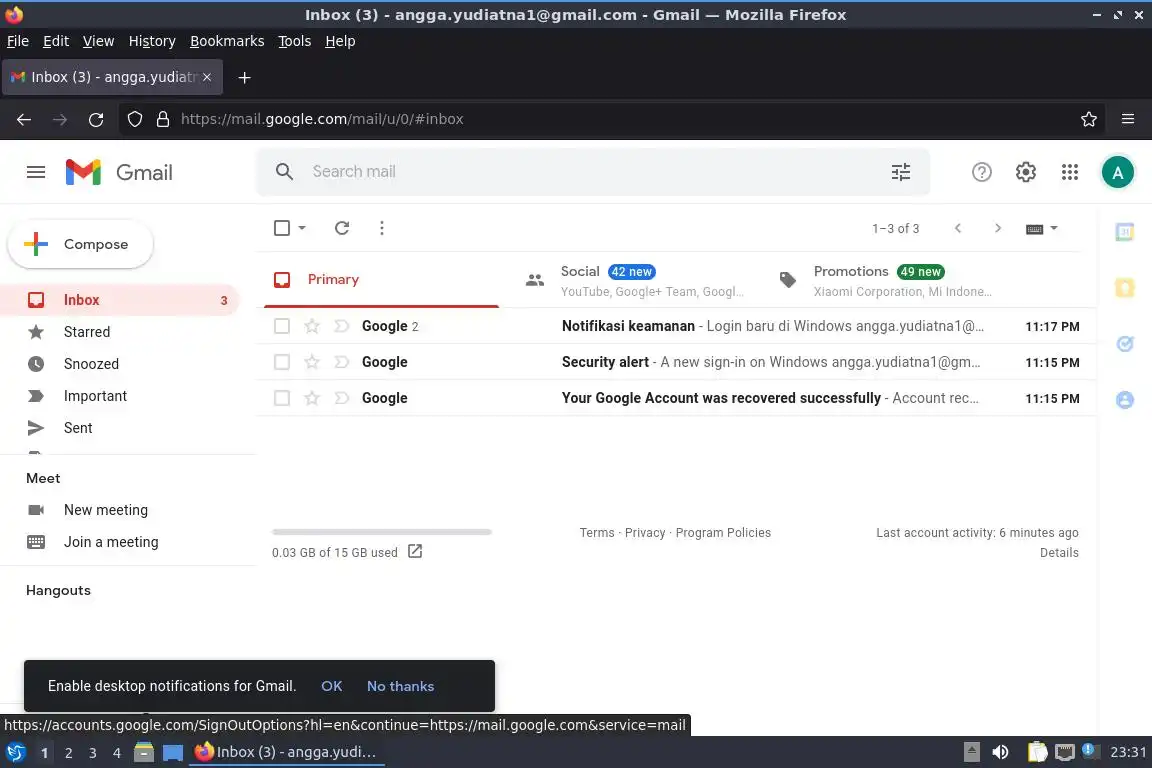Screen dimensions: 1152x768
Task: Tick the select-all messages checkbox
Action: pyautogui.click(x=281, y=228)
